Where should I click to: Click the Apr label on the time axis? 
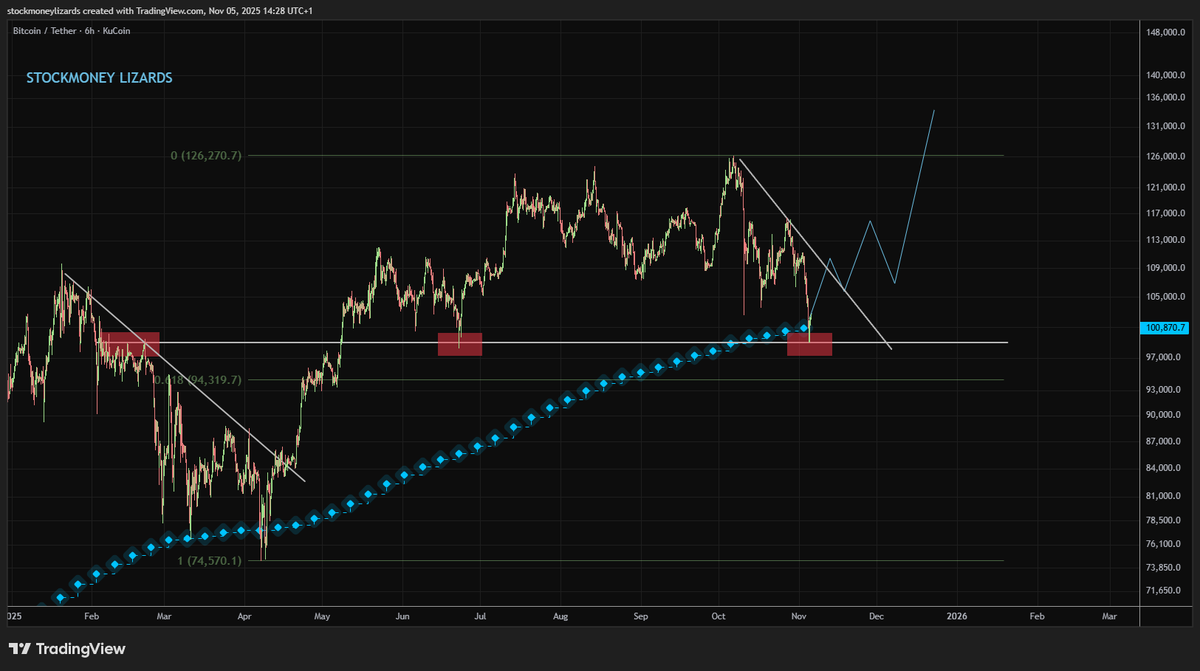(x=245, y=617)
